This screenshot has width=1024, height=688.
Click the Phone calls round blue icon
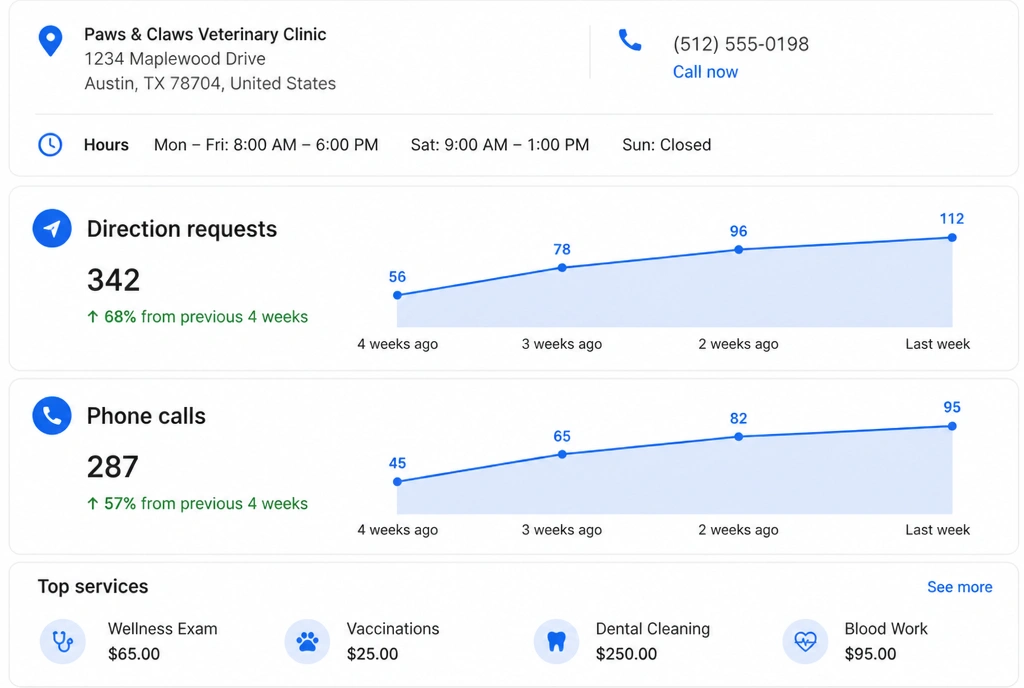point(52,415)
